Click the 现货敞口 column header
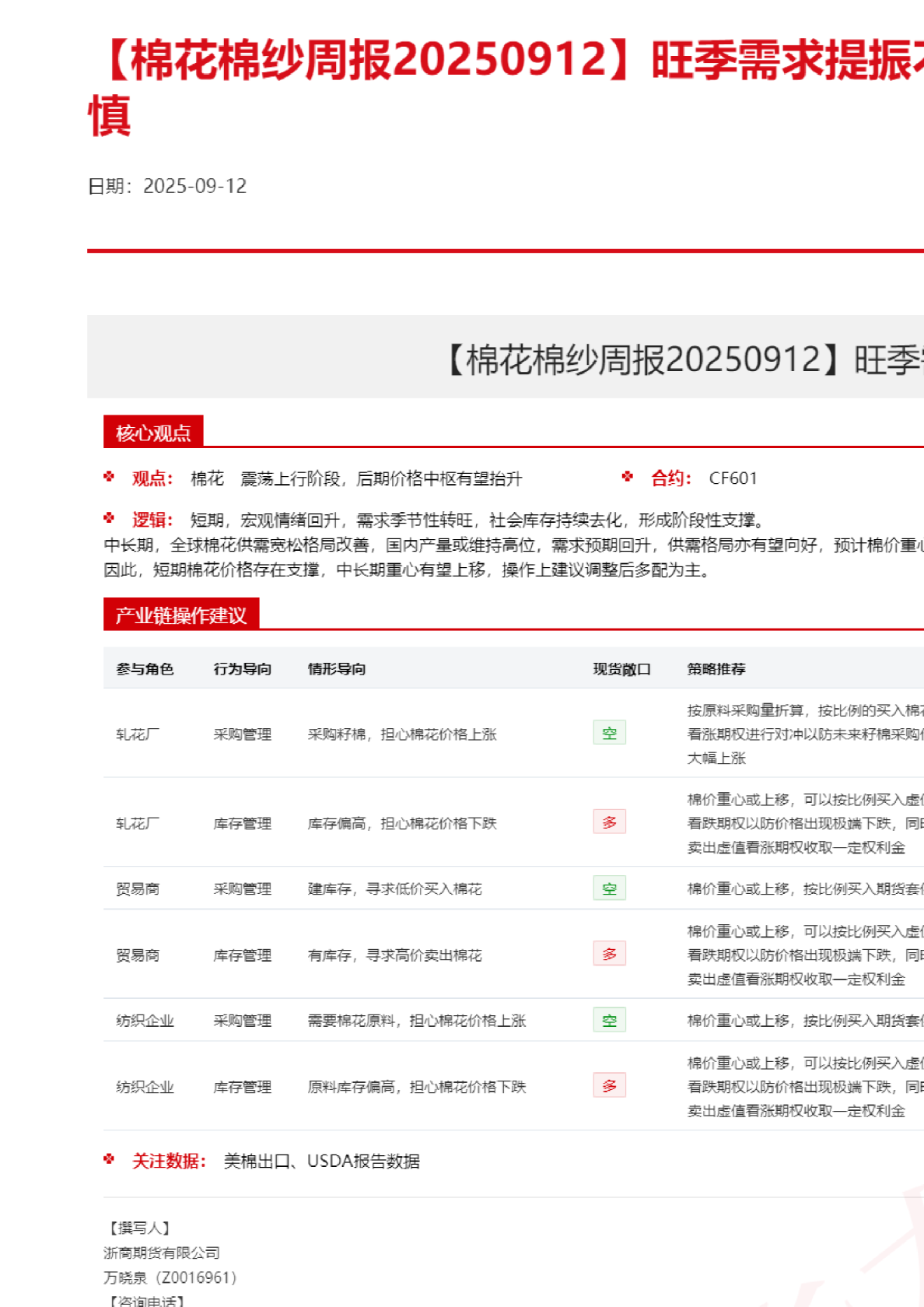This screenshot has width=924, height=1307. tap(621, 669)
